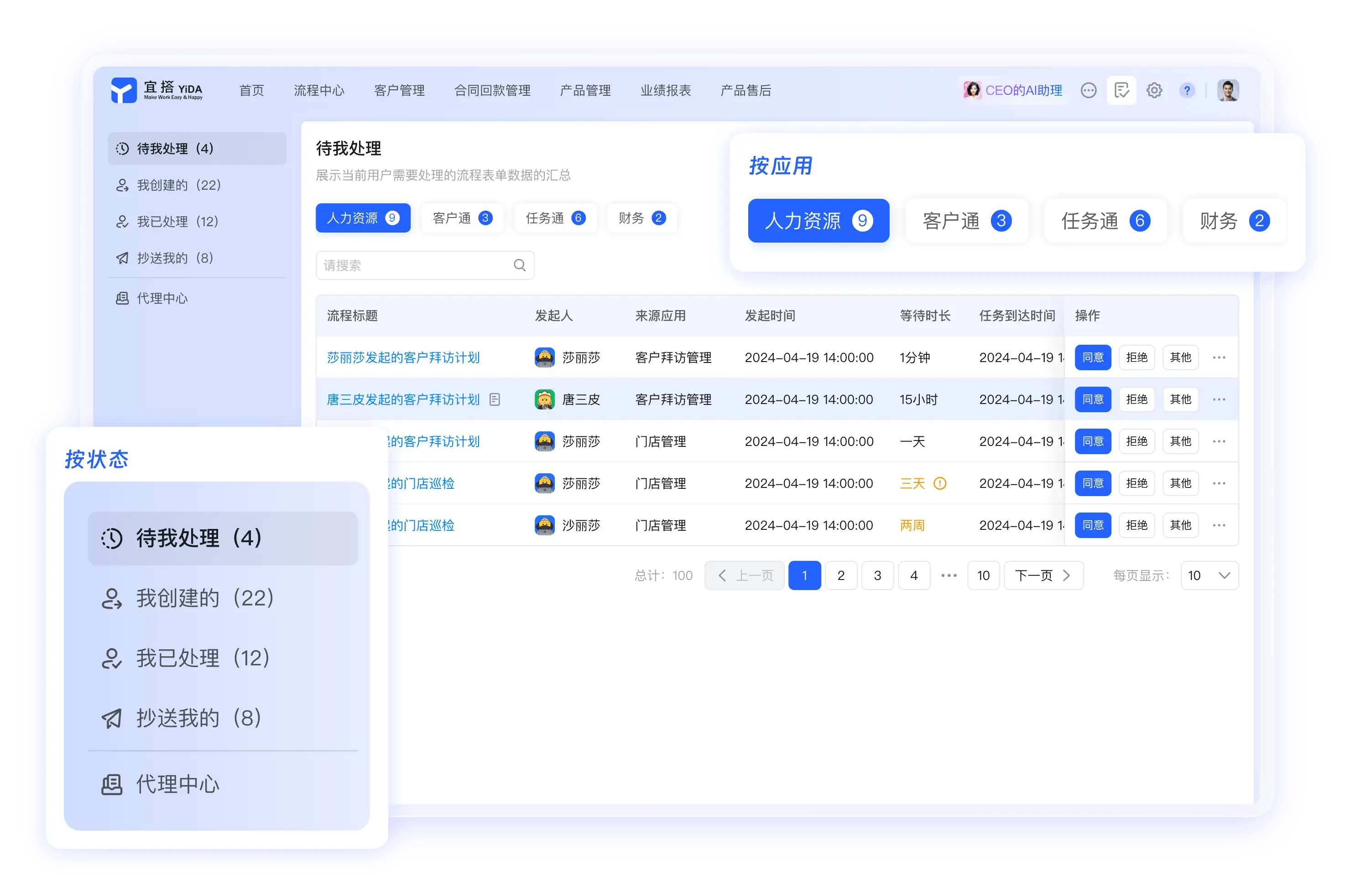The image size is (1355, 896).
Task: Click the 下一页 next page button
Action: pos(1042,575)
